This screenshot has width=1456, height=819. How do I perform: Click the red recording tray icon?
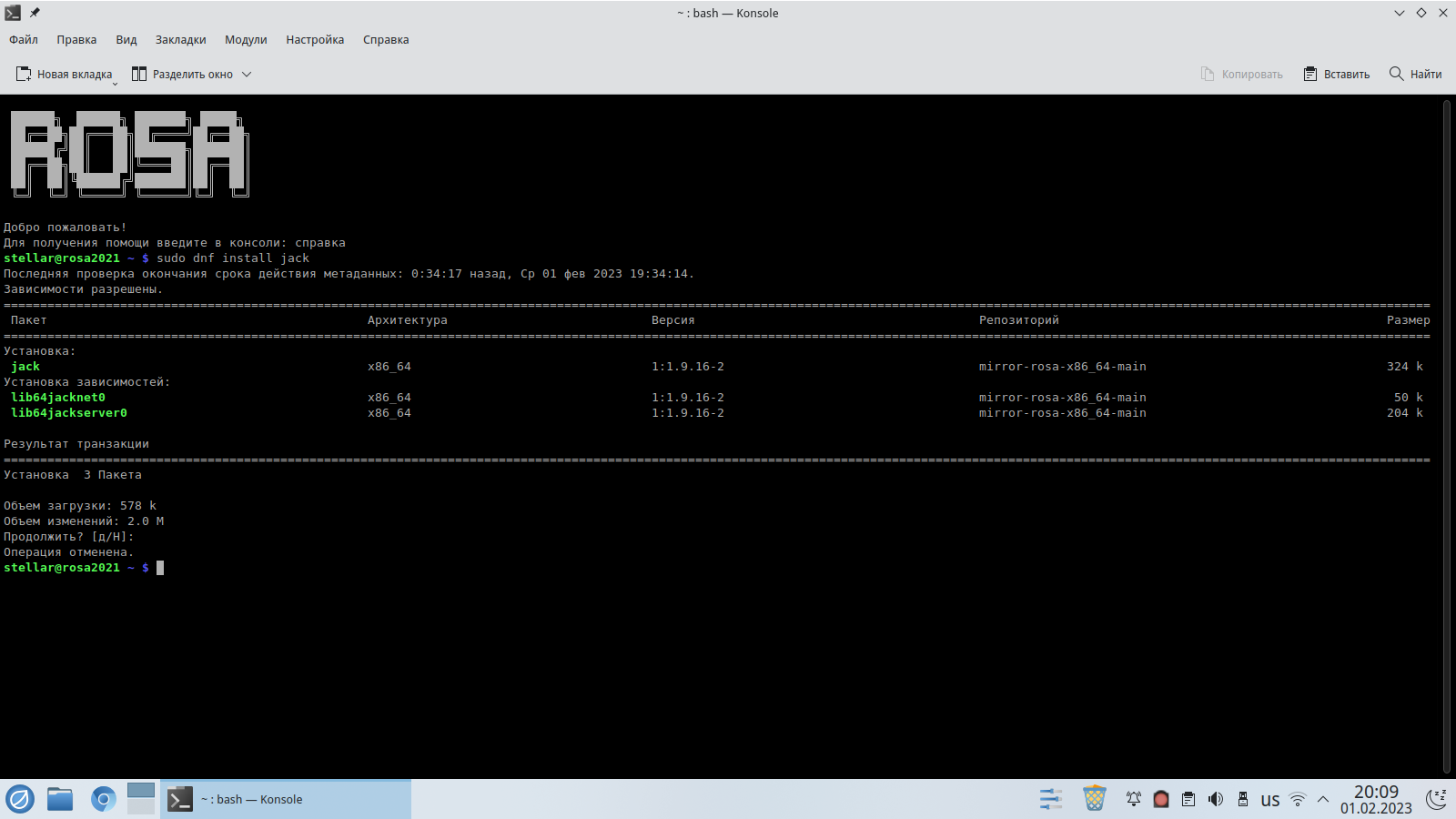point(1160,799)
